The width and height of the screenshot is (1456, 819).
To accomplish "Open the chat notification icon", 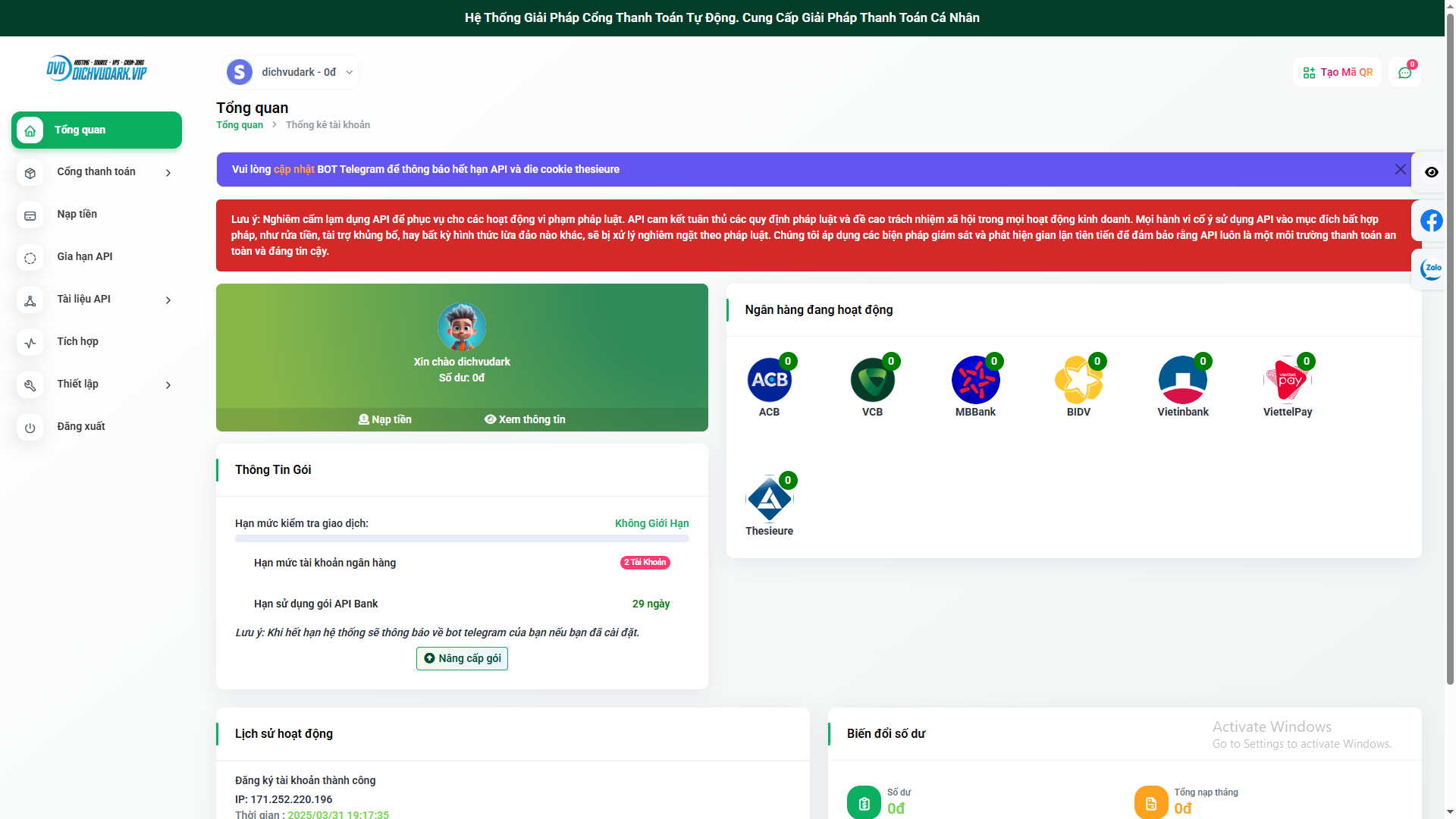I will [1404, 72].
